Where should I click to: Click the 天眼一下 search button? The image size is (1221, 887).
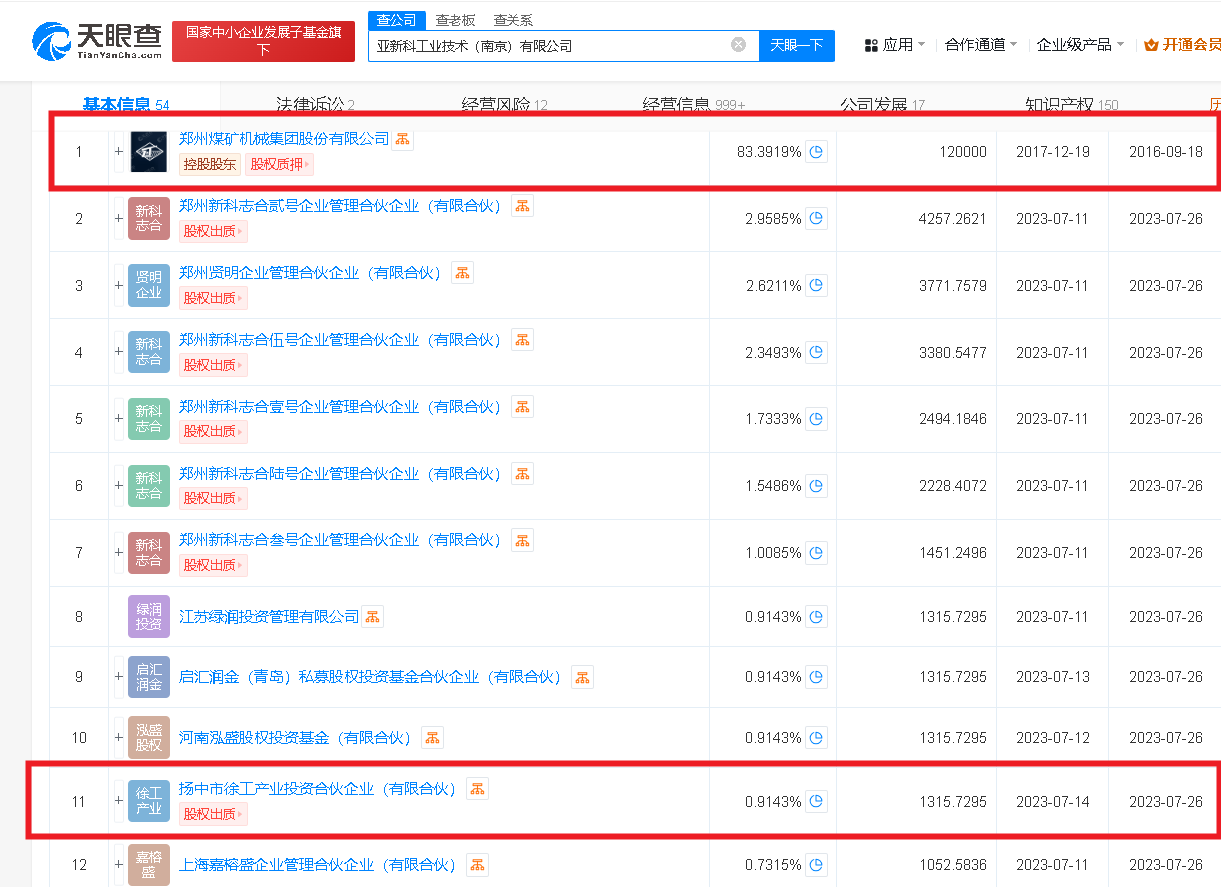[x=796, y=45]
